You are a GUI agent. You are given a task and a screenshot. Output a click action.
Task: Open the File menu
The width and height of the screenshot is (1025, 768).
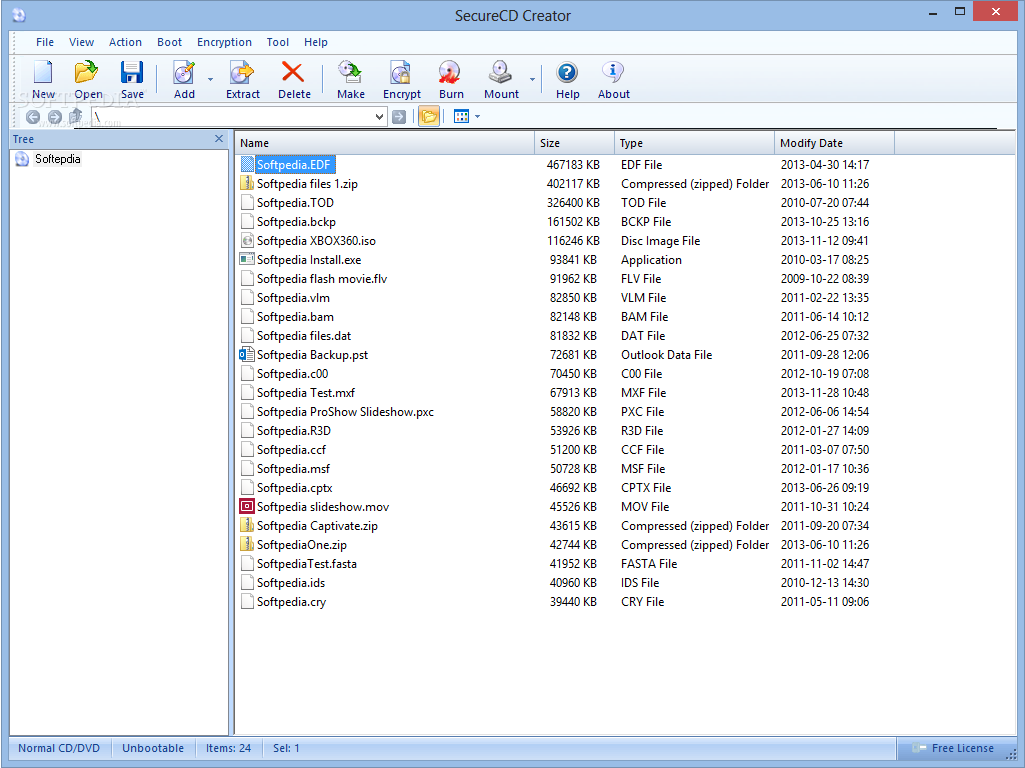(45, 42)
